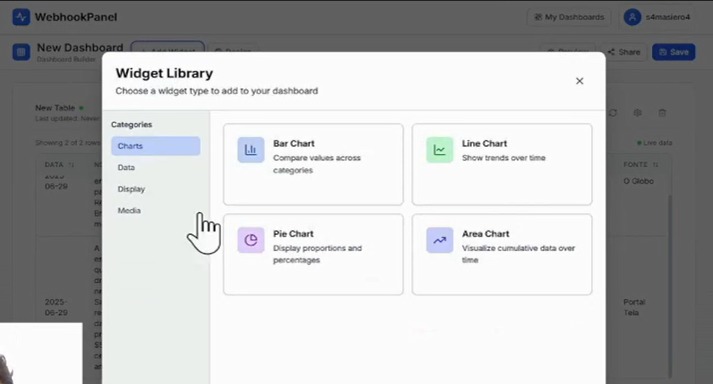Add a Line Chart widget
713x384 pixels.
[502, 164]
